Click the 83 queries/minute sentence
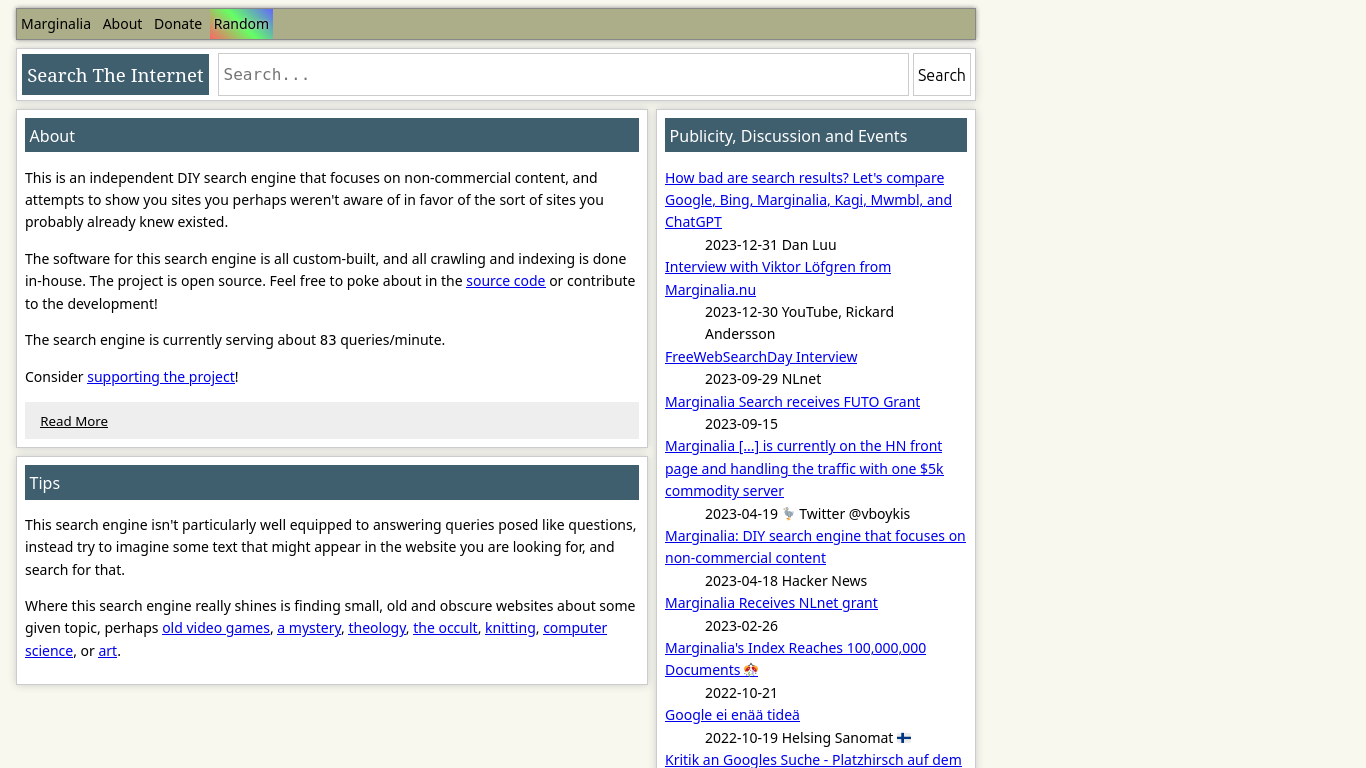This screenshot has width=1366, height=768. click(235, 340)
